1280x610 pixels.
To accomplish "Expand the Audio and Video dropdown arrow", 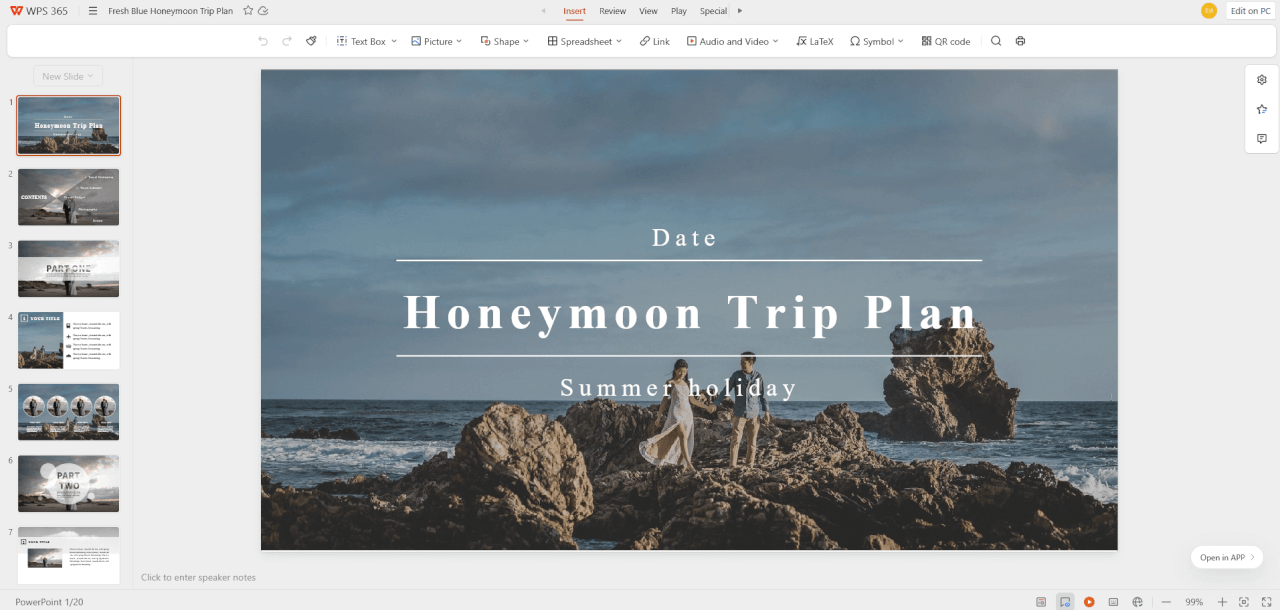I will point(776,41).
